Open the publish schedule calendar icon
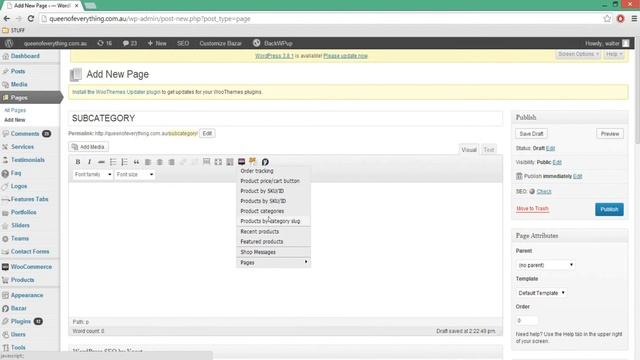 (519, 176)
